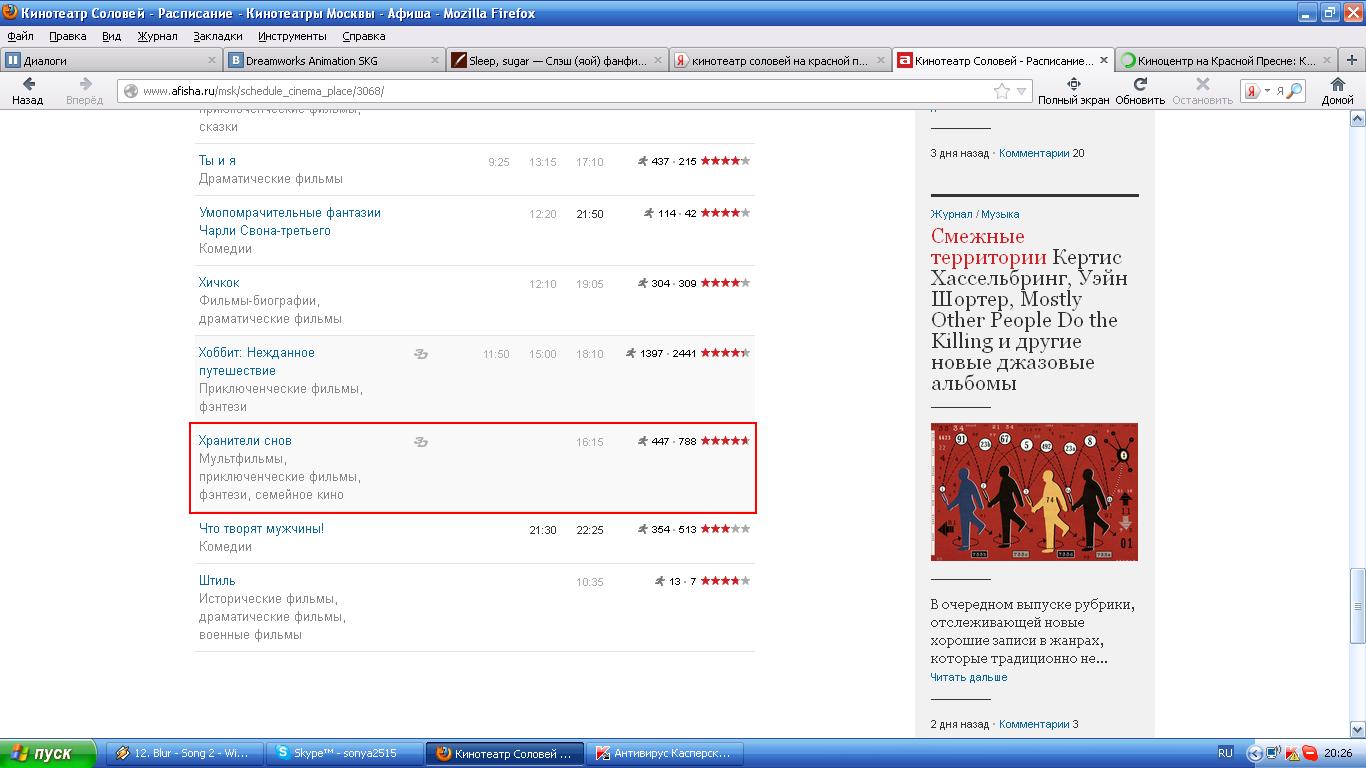This screenshot has width=1366, height=768.
Task: Close the Sleep, sugar tab
Action: (658, 60)
